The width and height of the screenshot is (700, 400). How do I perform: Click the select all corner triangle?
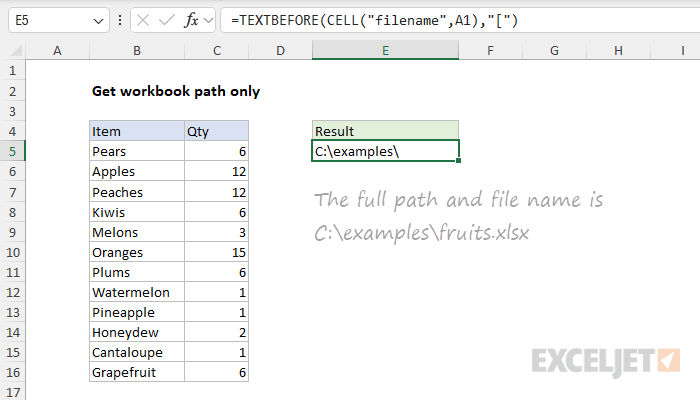(x=16, y=50)
